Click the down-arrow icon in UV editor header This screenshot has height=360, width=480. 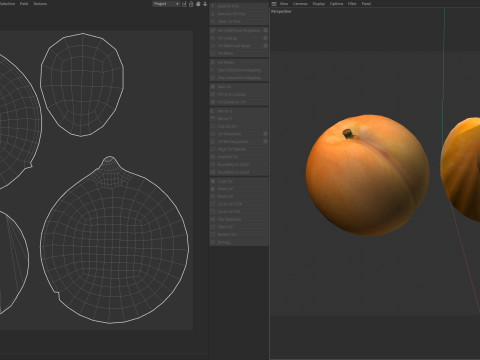tap(205, 4)
